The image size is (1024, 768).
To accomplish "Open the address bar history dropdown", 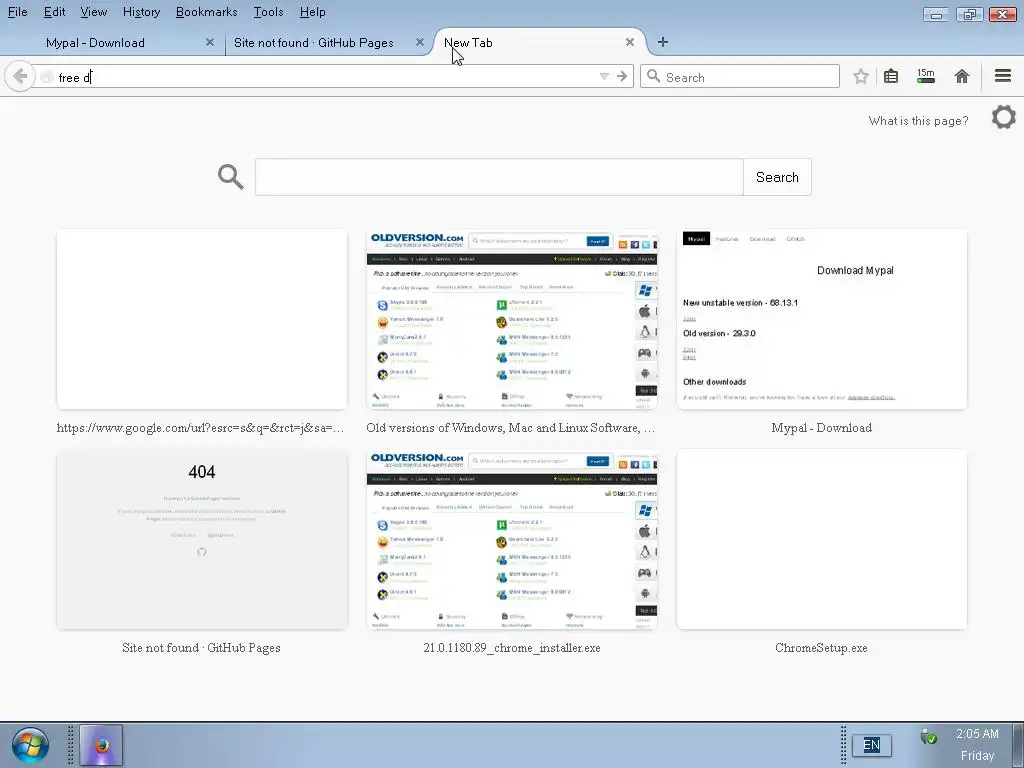I will [x=604, y=76].
